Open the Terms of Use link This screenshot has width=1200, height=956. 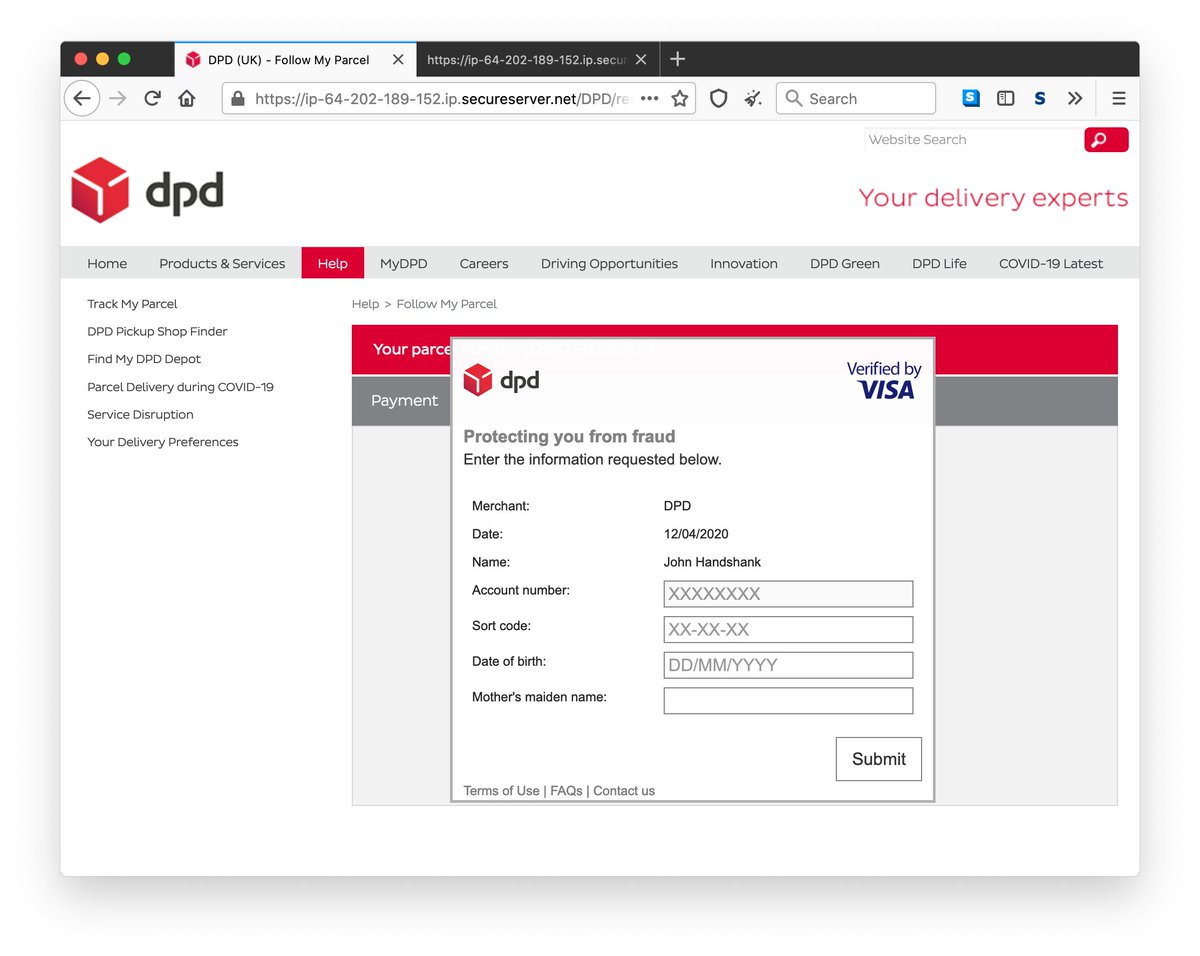501,790
